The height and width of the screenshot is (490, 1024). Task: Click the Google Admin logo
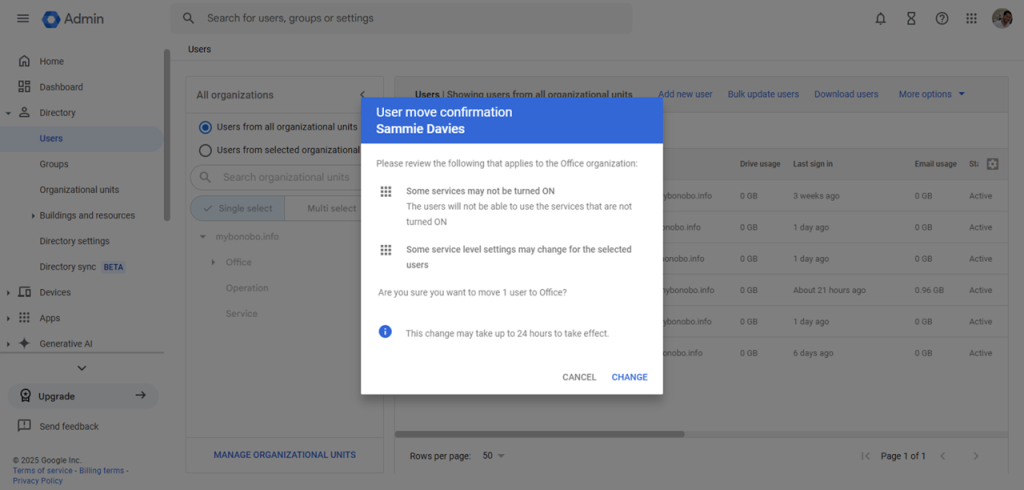73,19
